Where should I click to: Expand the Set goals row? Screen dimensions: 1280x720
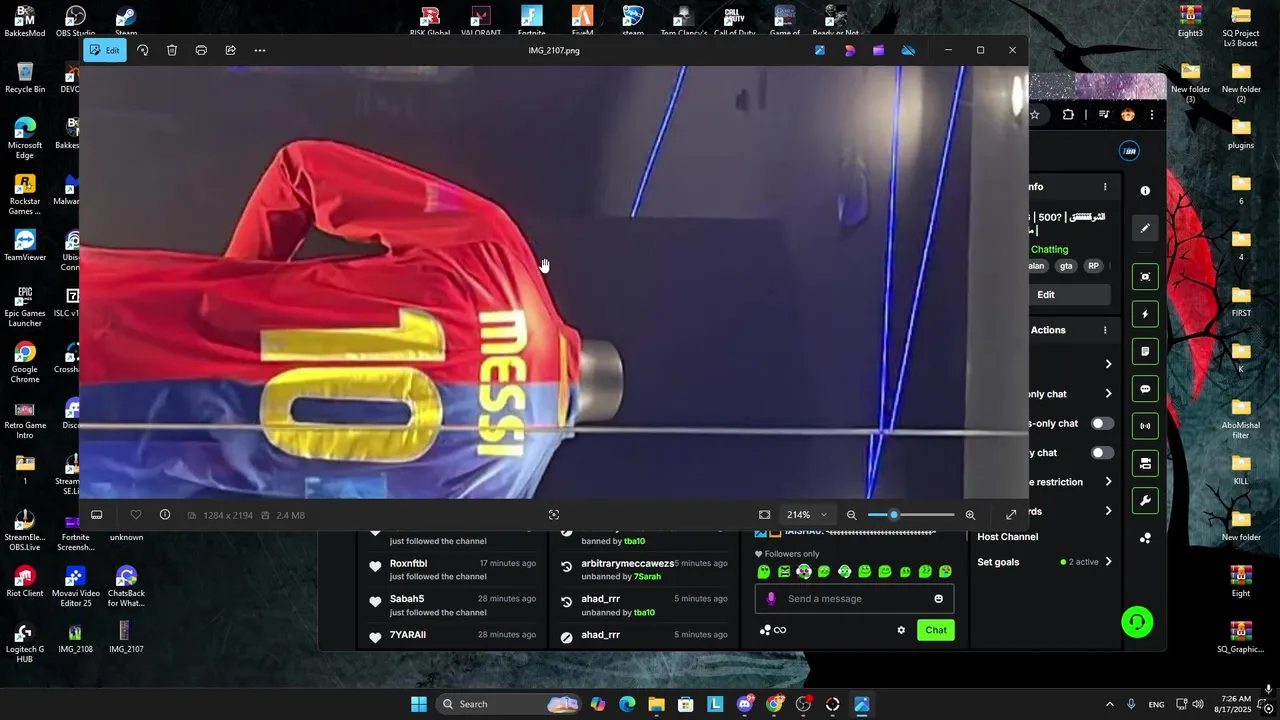pyautogui.click(x=1046, y=562)
